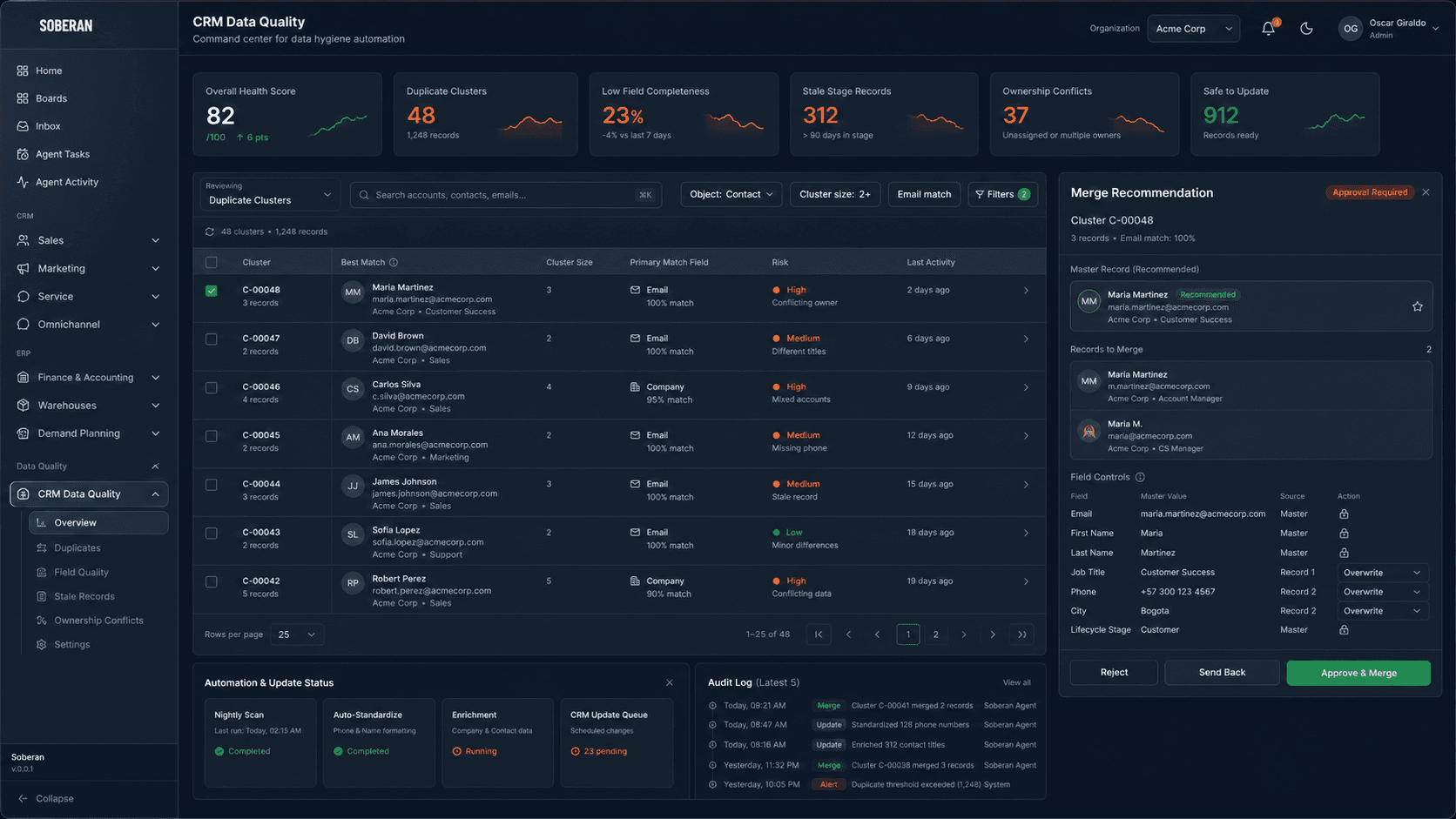This screenshot has width=1456, height=819.
Task: Toggle the Email match filter
Action: tap(924, 194)
